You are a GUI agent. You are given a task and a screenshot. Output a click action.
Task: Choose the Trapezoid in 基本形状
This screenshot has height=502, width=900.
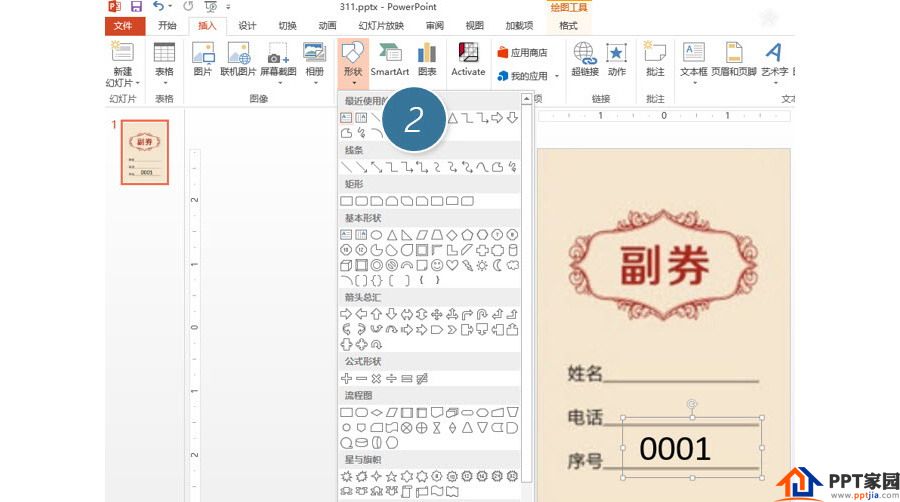437,235
